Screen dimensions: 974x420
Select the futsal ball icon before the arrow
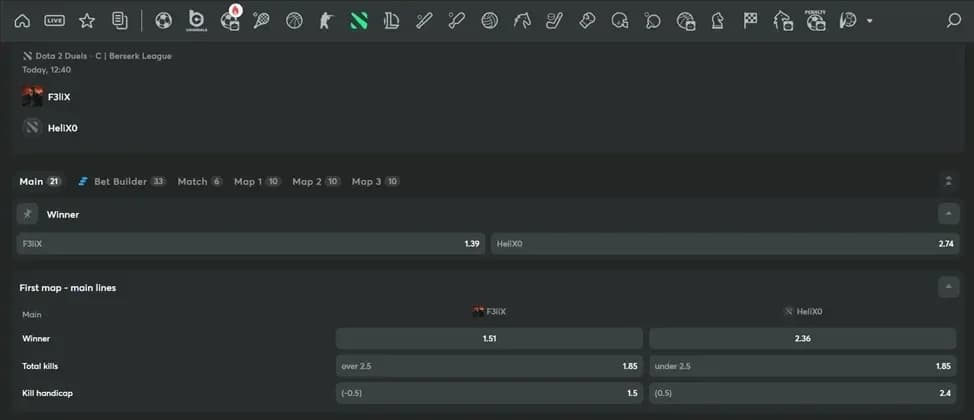click(x=847, y=21)
